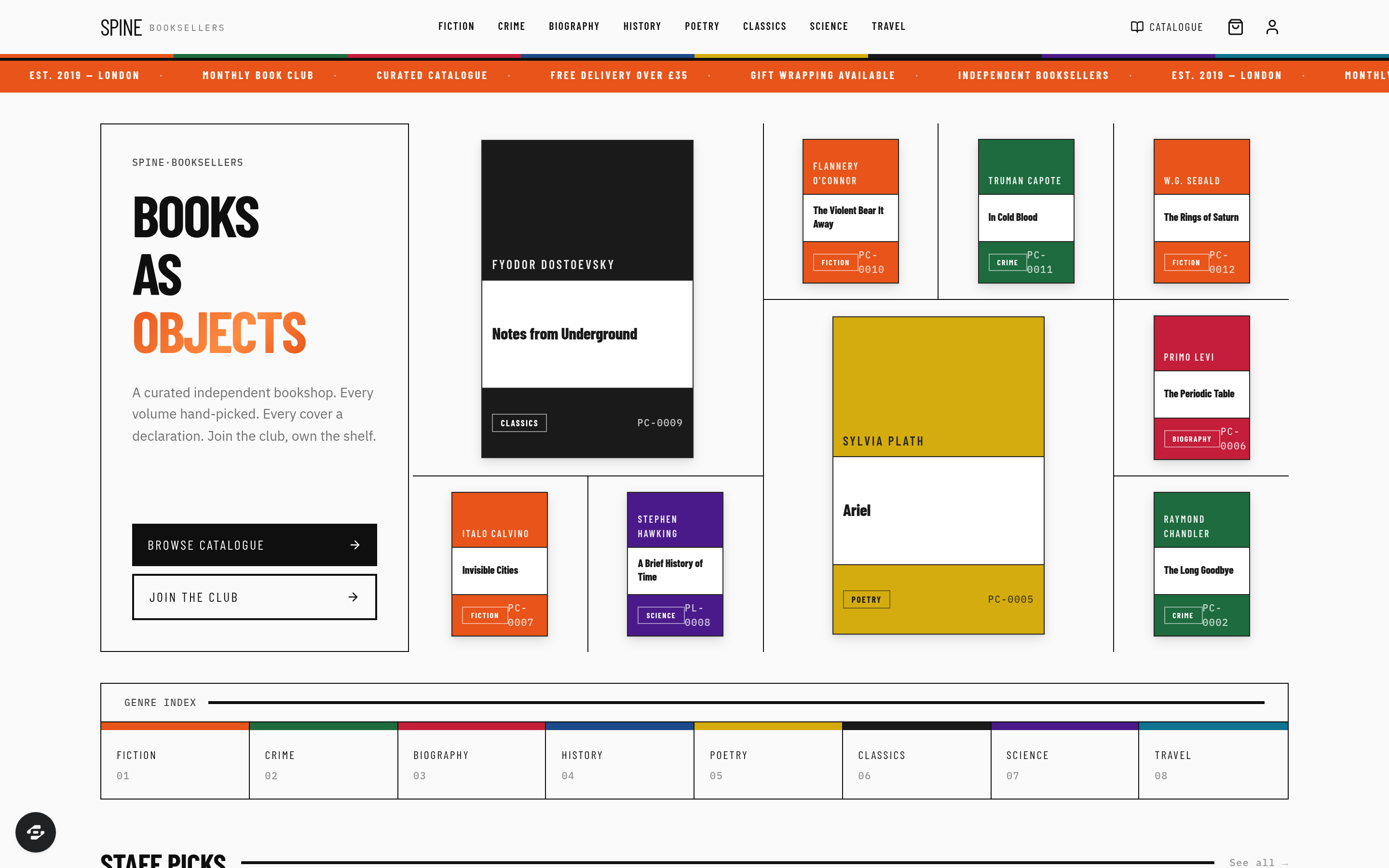Click the Join the Club button
Image resolution: width=1389 pixels, height=868 pixels.
tap(254, 597)
